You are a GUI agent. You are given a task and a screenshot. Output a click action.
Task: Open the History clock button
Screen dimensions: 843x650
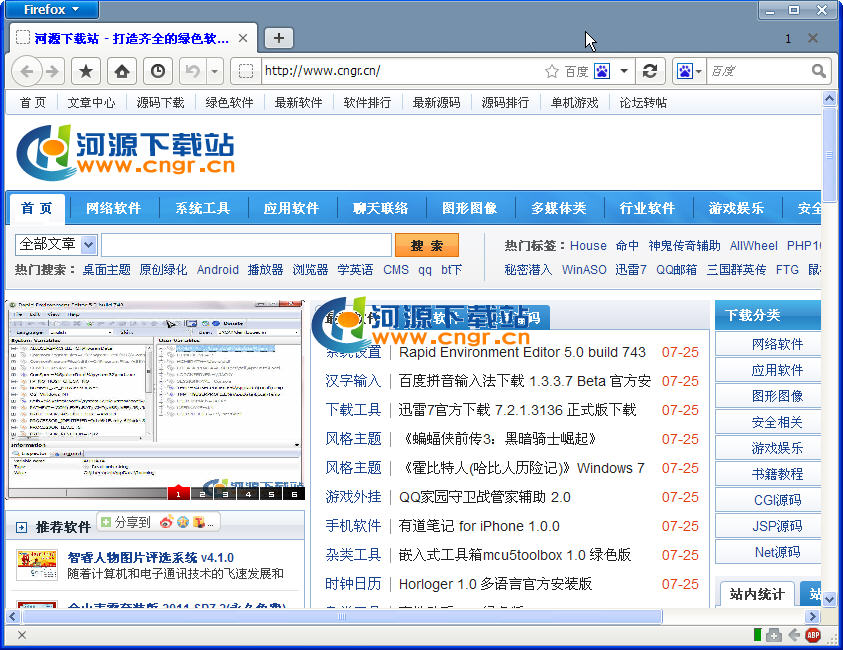click(158, 71)
